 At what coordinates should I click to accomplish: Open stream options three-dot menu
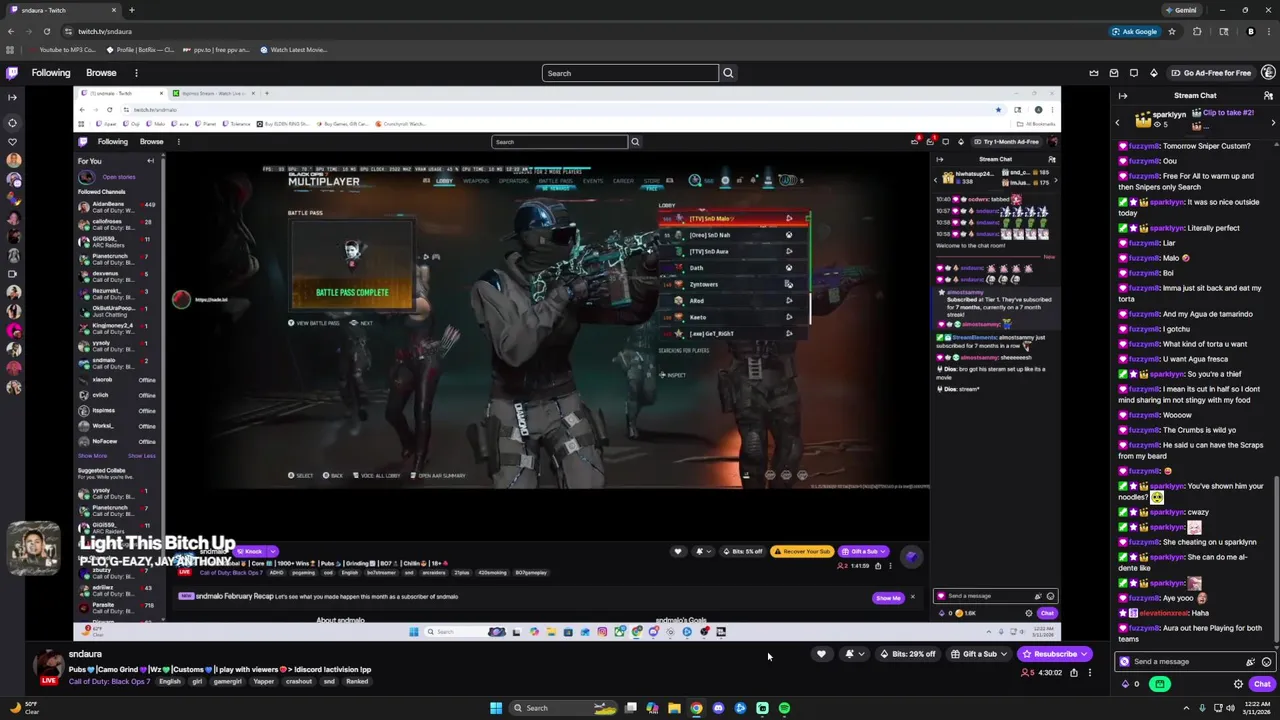pyautogui.click(x=1090, y=673)
